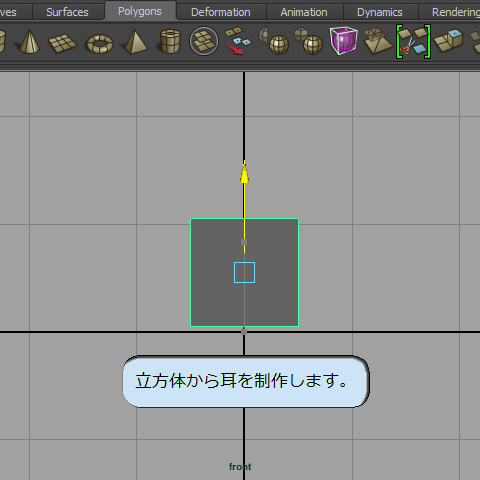Select the scissors Cut Faces tool icon
Screen dimensions: 480x480
point(413,42)
